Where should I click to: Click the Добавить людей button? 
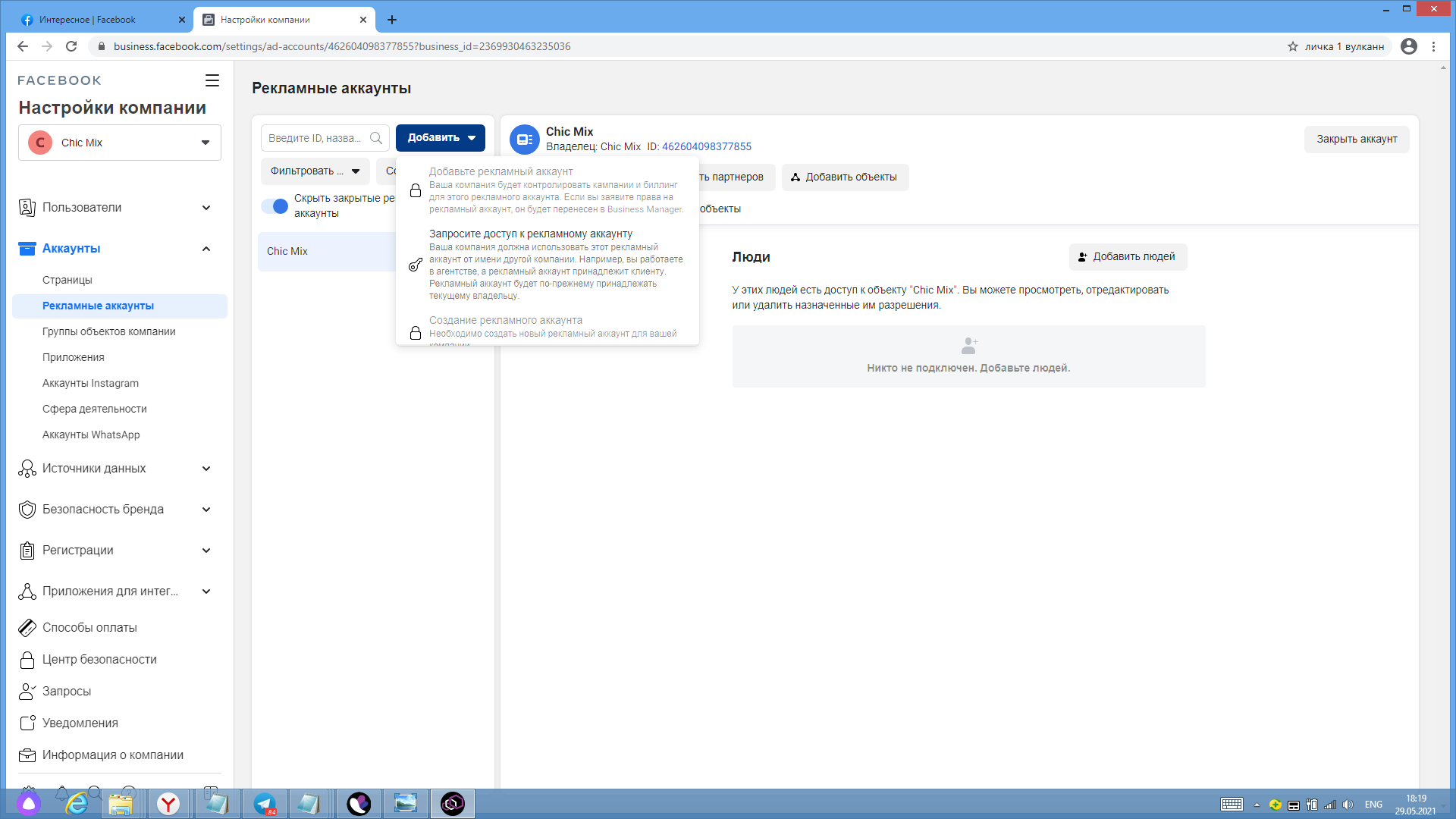[x=1128, y=257]
